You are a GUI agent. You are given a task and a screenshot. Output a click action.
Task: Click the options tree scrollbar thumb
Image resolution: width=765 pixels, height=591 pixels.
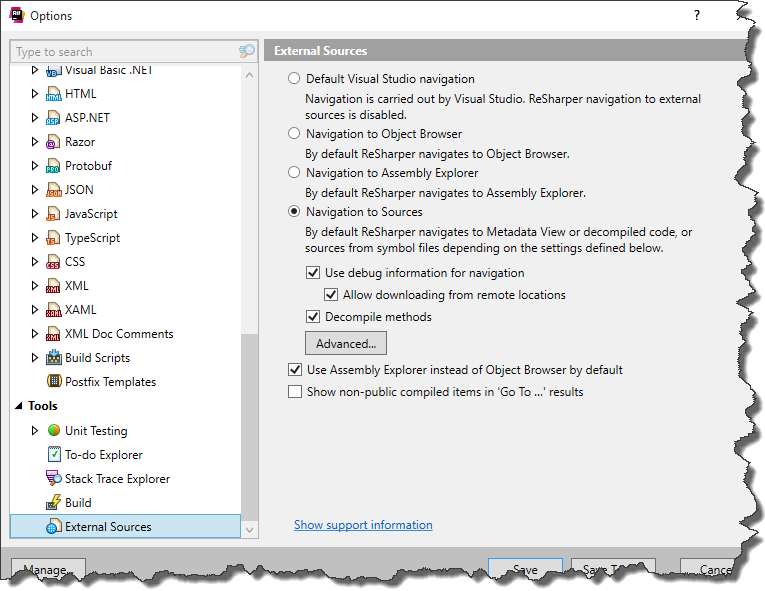pos(249,428)
